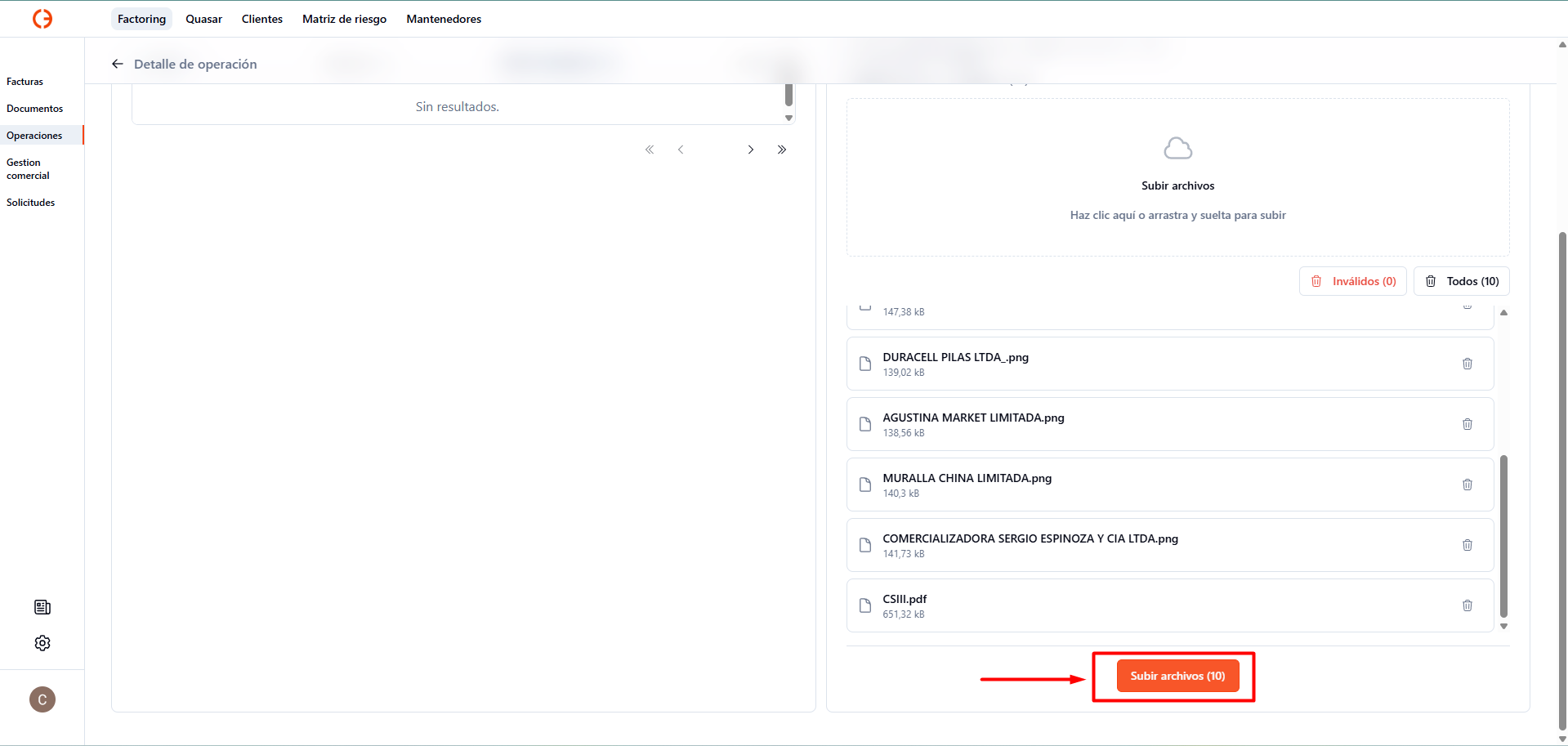Delete the DURACELL PILAS LTDA_.png file
Image resolution: width=1568 pixels, height=746 pixels.
point(1467,364)
